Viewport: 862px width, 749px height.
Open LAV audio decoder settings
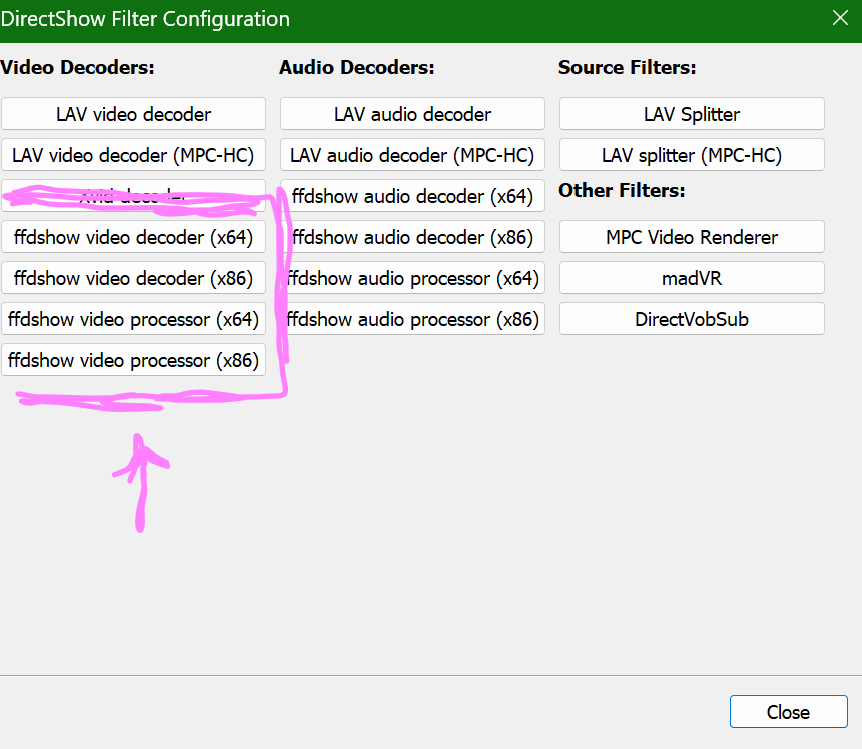412,114
